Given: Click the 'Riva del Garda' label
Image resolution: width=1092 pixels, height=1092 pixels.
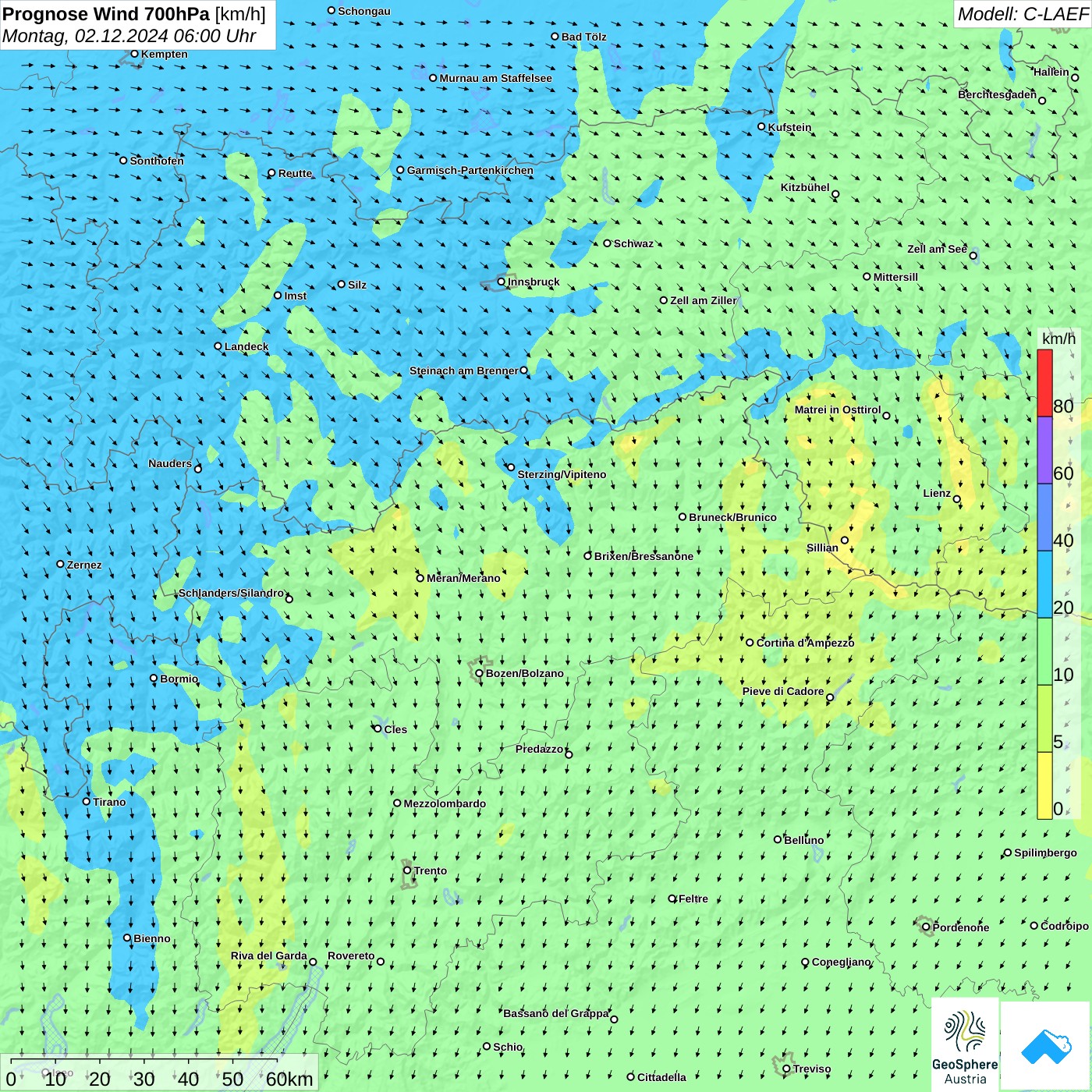Looking at the screenshot, I should click(x=269, y=955).
